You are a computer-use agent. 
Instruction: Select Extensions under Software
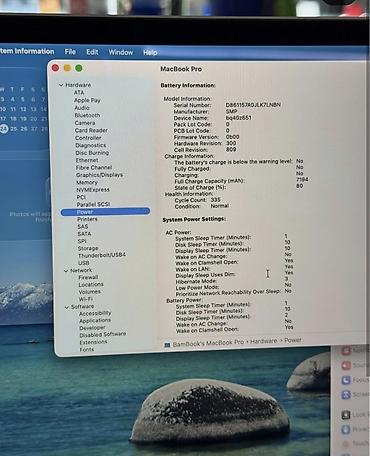click(x=93, y=342)
